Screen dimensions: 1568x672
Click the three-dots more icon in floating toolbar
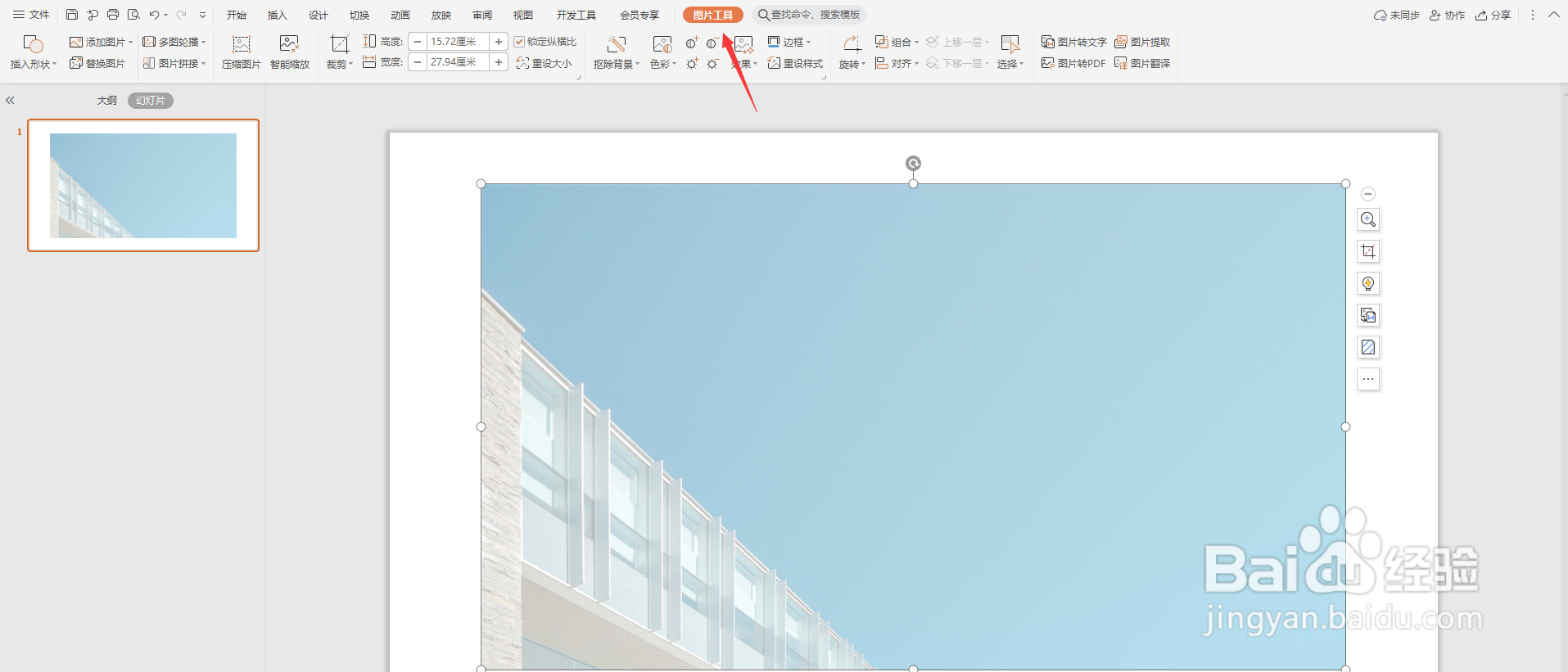[1368, 379]
